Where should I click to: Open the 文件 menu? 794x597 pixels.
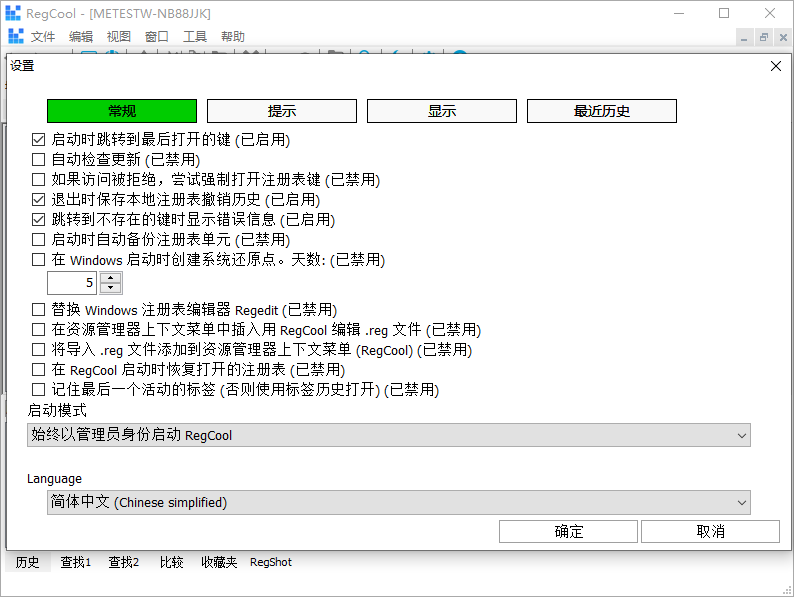[43, 36]
